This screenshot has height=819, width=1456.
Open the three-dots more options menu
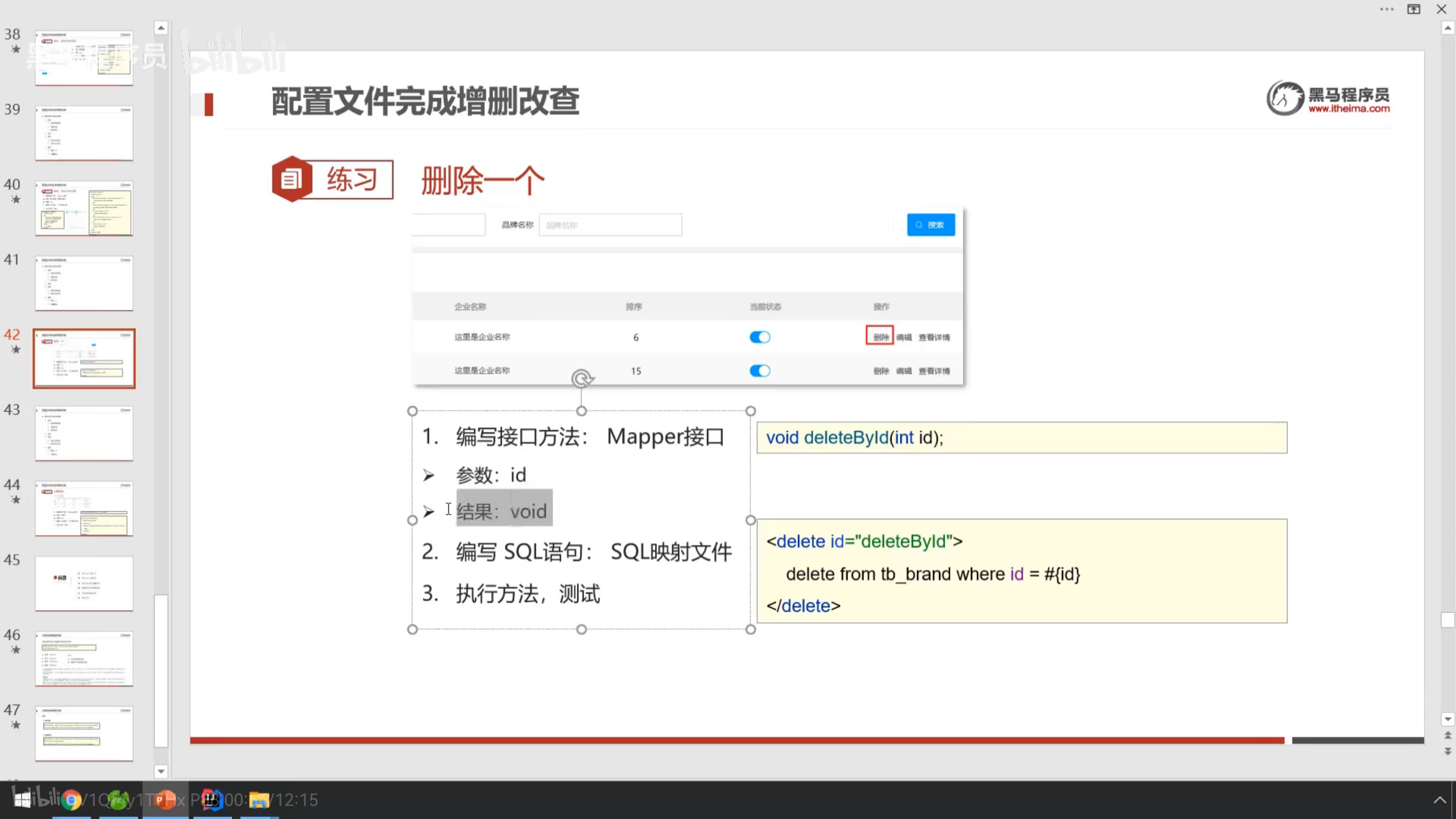(1387, 9)
